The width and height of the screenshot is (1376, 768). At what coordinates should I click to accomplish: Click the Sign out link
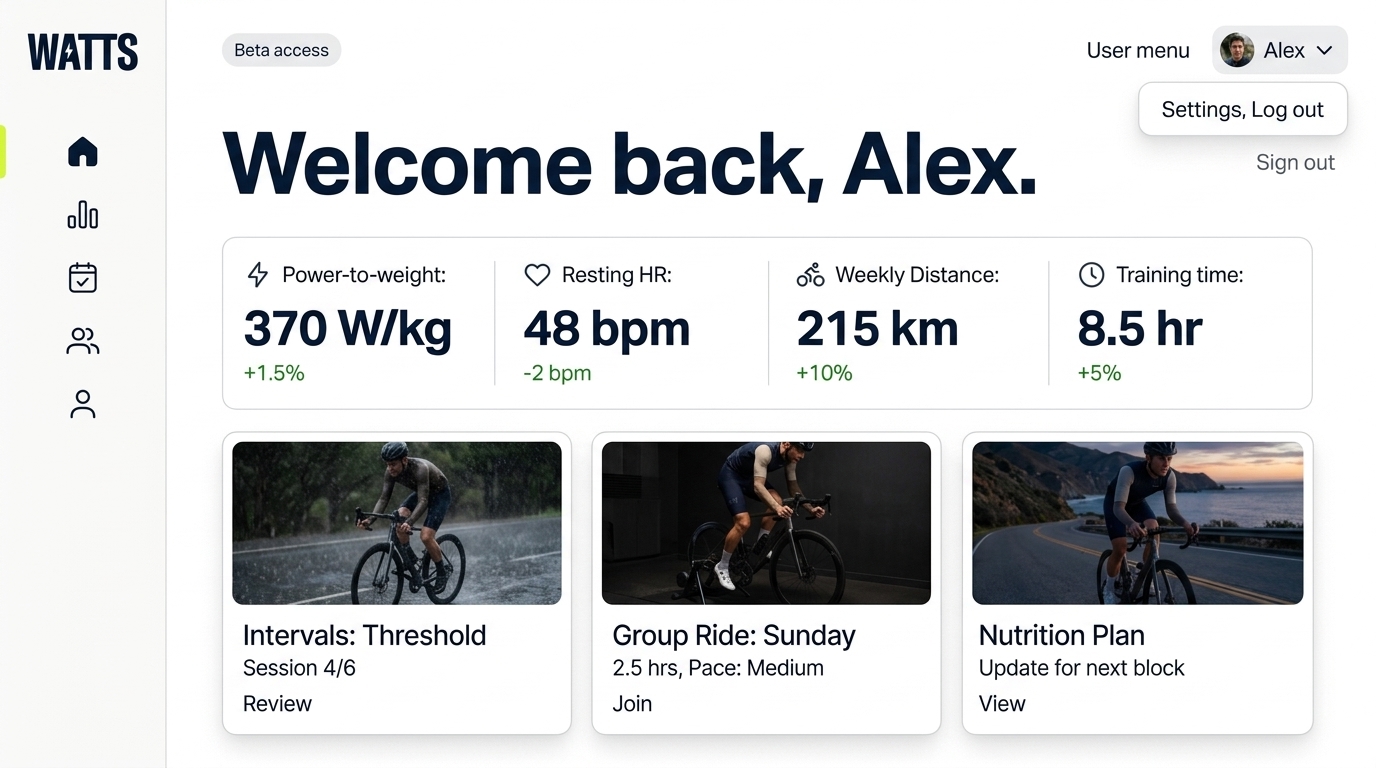point(1295,163)
